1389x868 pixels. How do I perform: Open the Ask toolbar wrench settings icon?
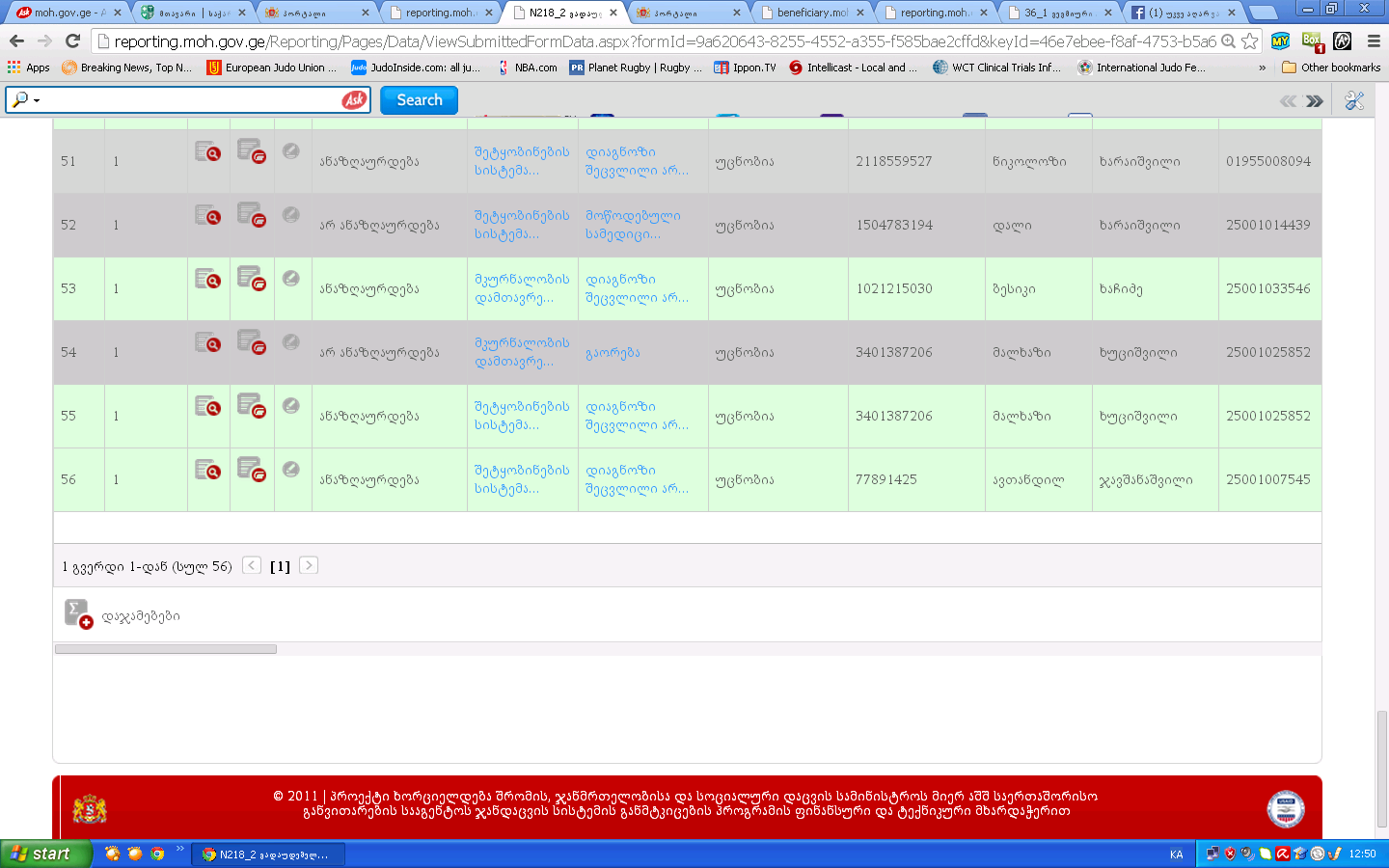click(1354, 100)
